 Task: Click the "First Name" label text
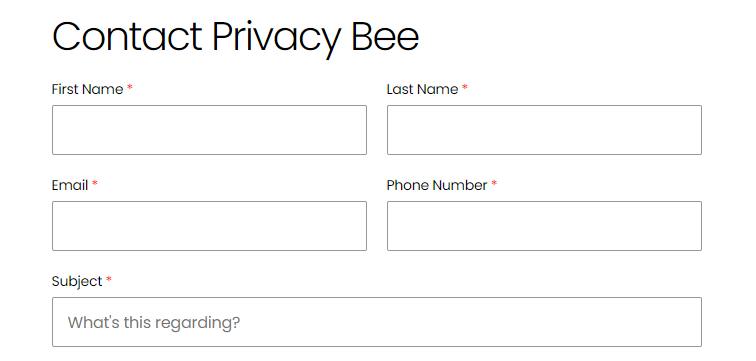point(87,89)
